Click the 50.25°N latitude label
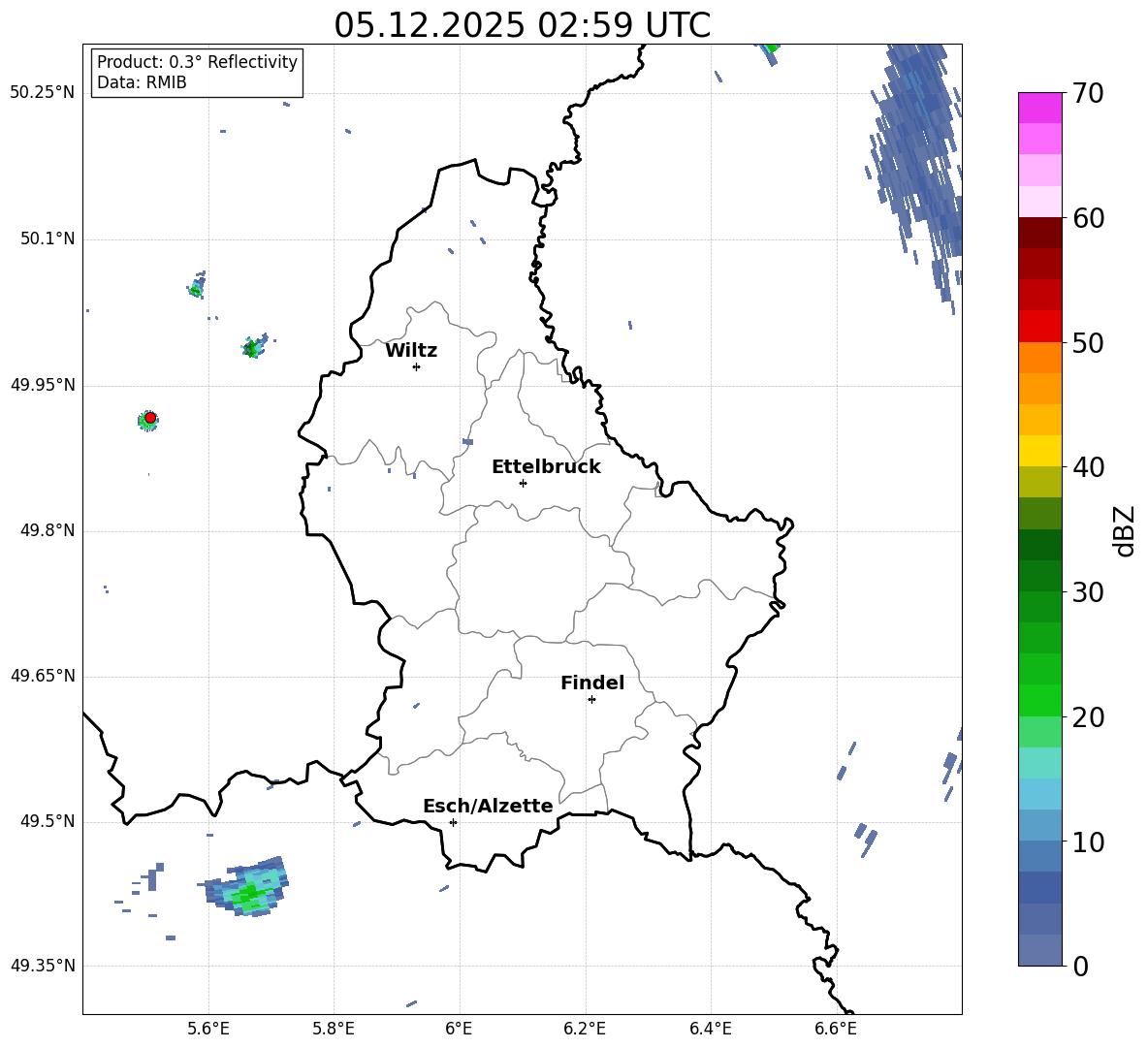 coord(43,93)
